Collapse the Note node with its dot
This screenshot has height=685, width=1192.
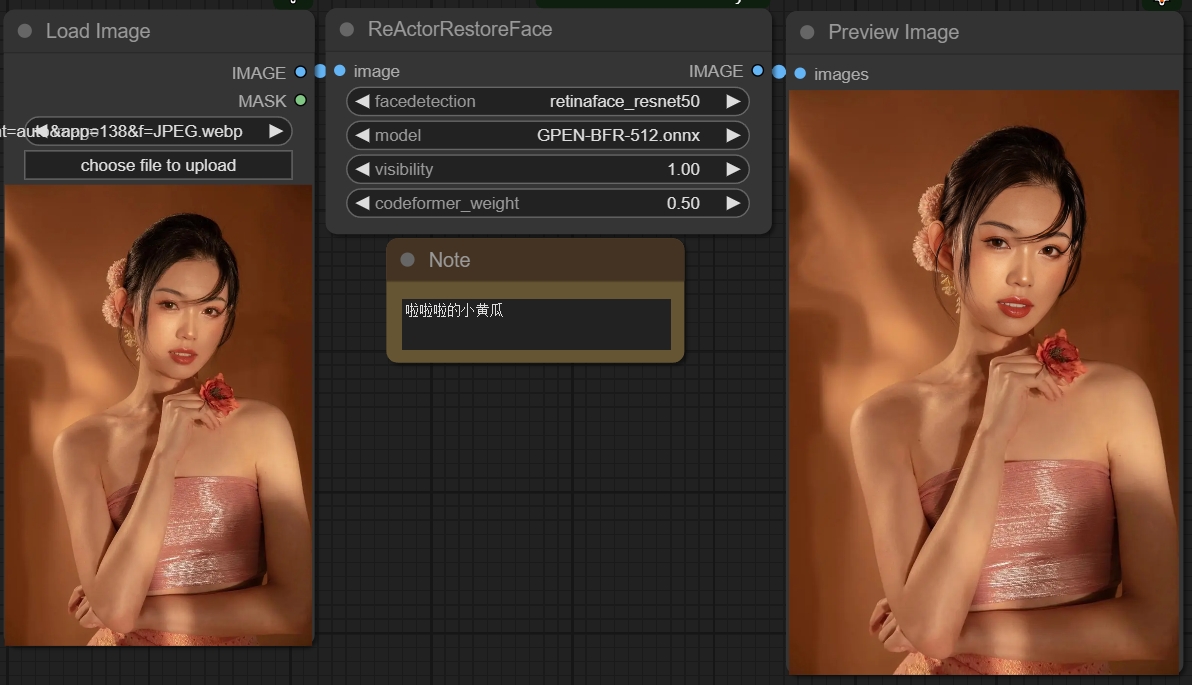click(407, 260)
